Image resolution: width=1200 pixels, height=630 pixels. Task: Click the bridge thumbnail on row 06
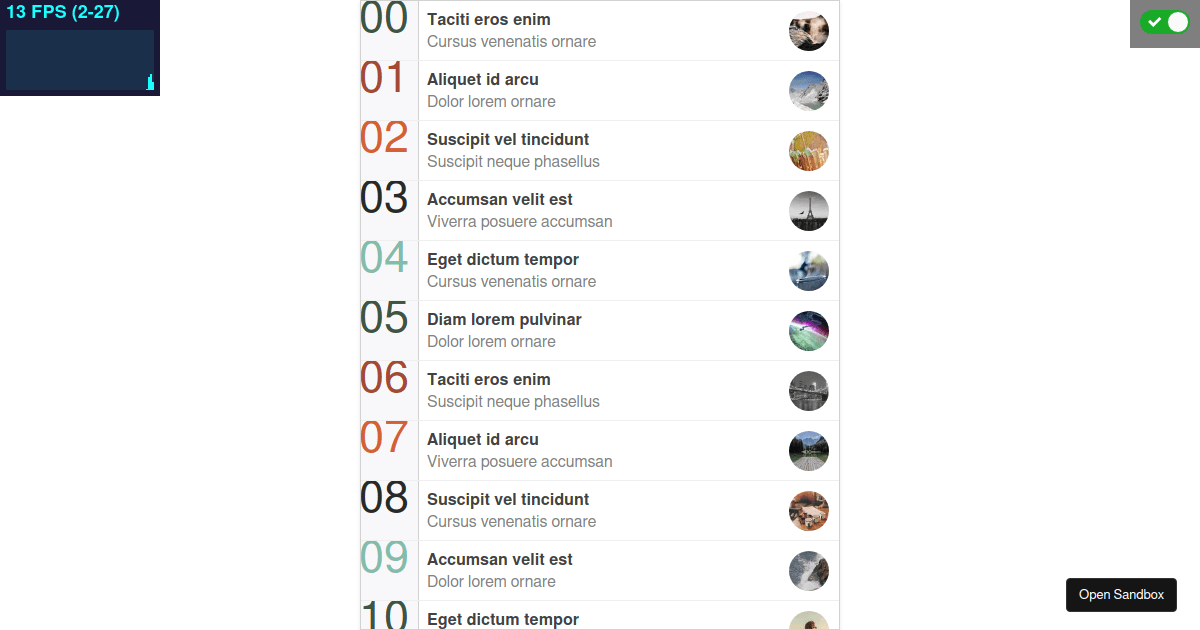(808, 391)
